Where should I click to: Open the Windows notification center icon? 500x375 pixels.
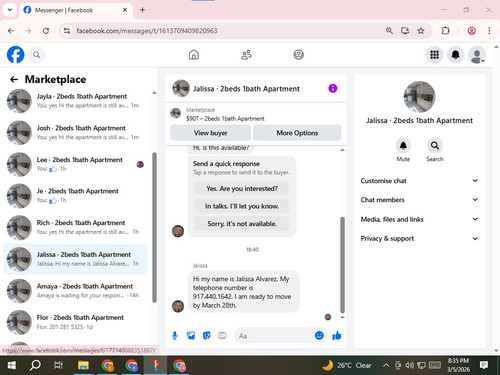point(484,365)
